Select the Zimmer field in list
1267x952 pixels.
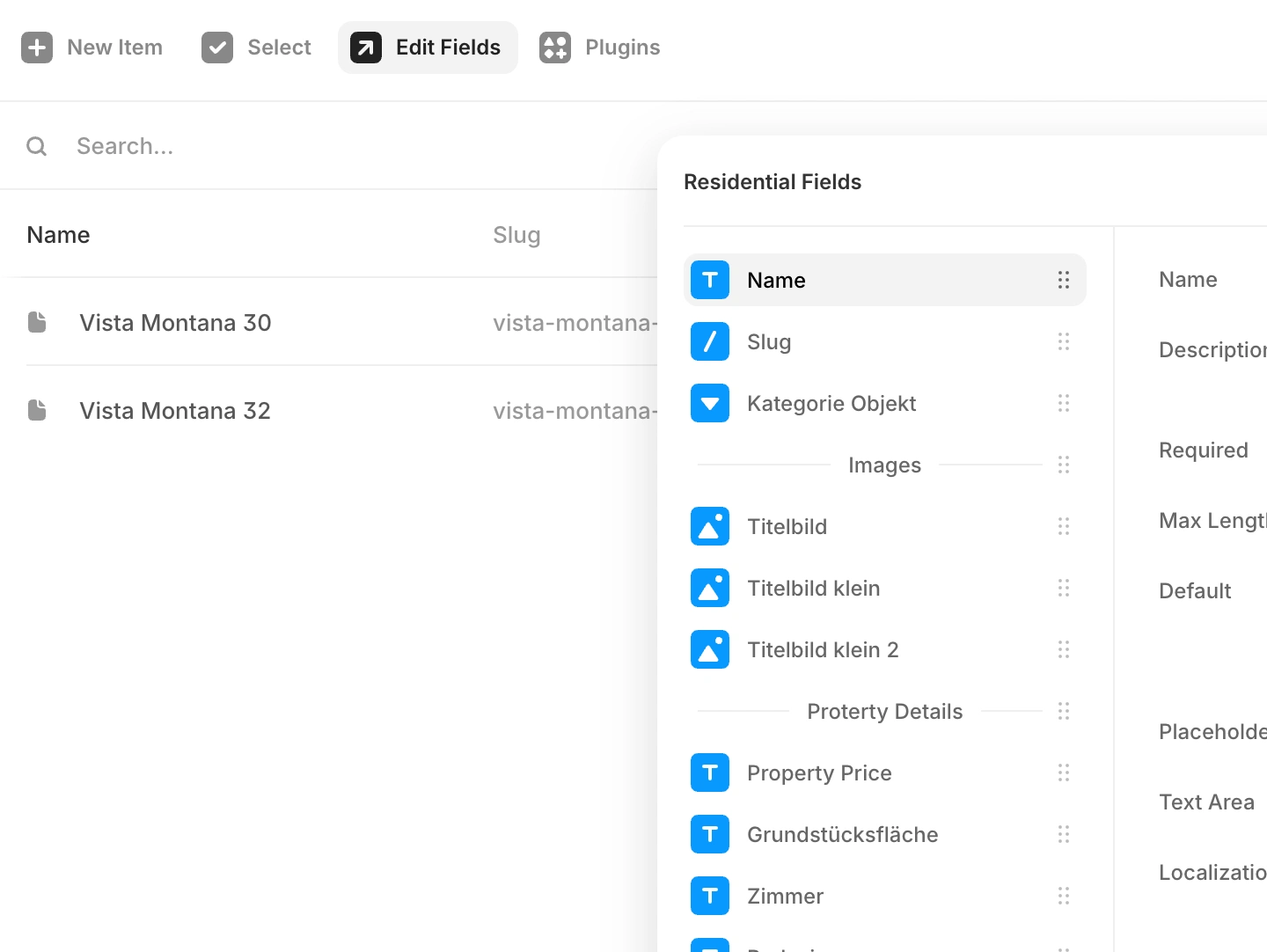coord(785,896)
